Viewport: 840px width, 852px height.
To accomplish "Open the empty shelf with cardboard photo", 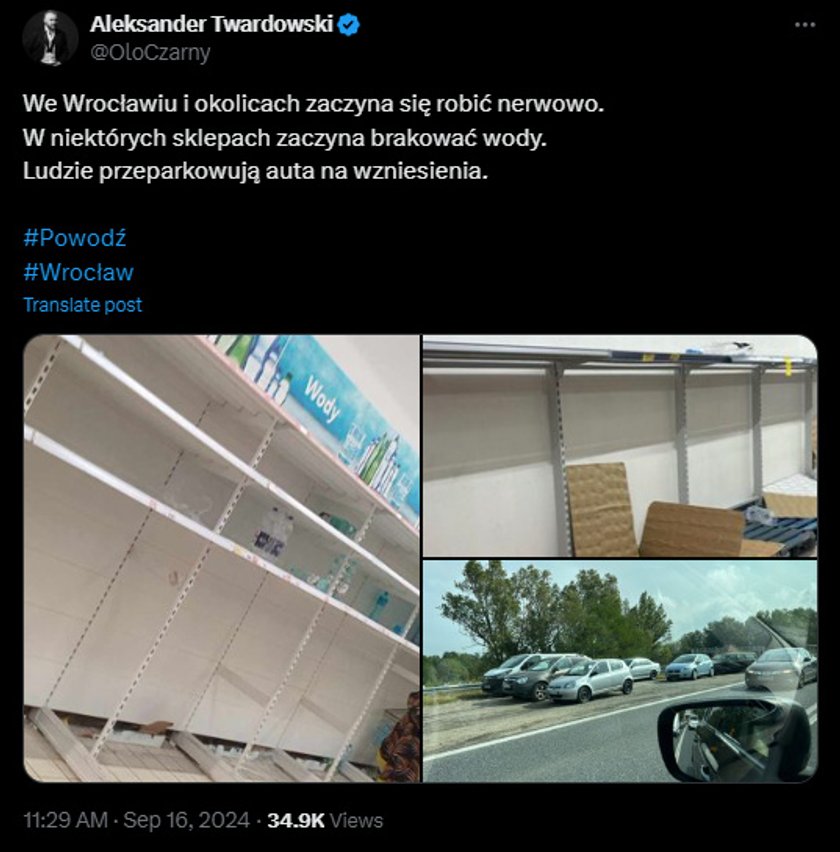I will coord(620,446).
